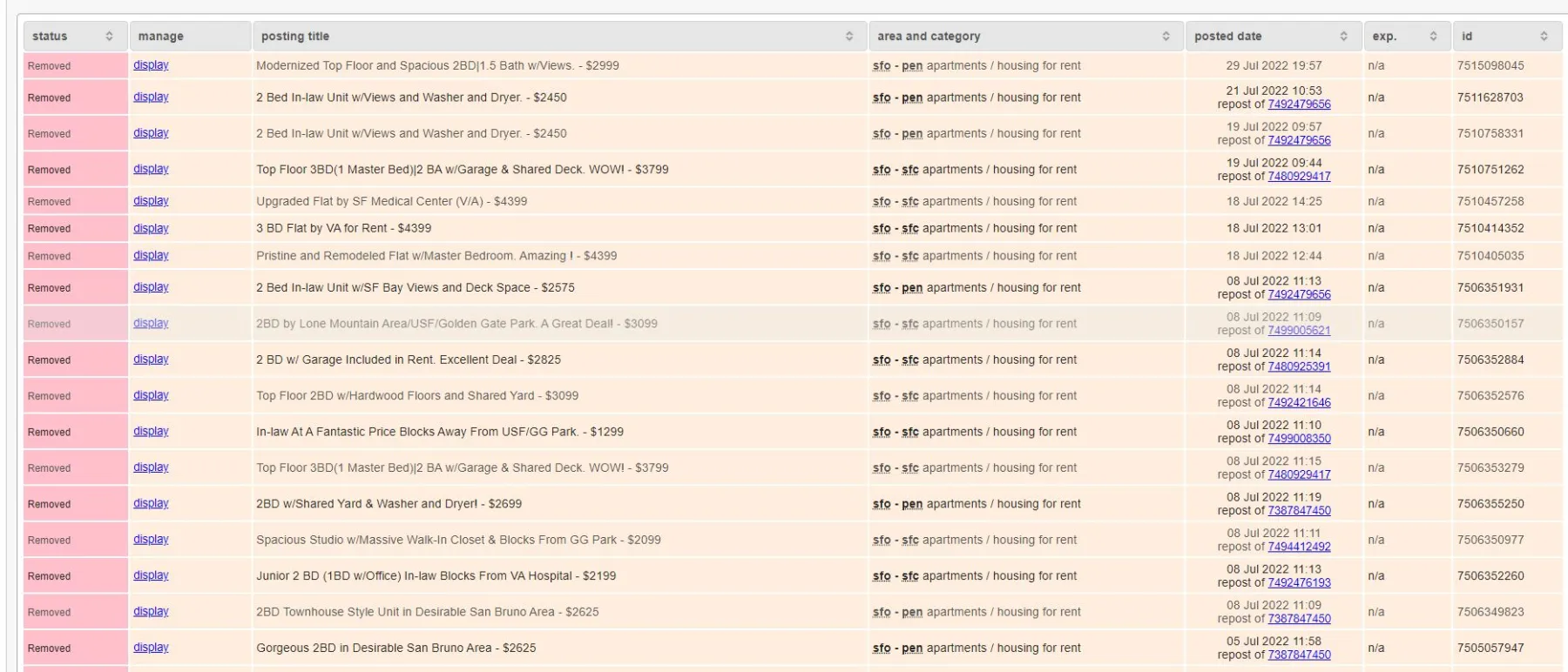1568x672 pixels.
Task: Open repost link 7387847450 in row 7506355250
Action: [1299, 511]
